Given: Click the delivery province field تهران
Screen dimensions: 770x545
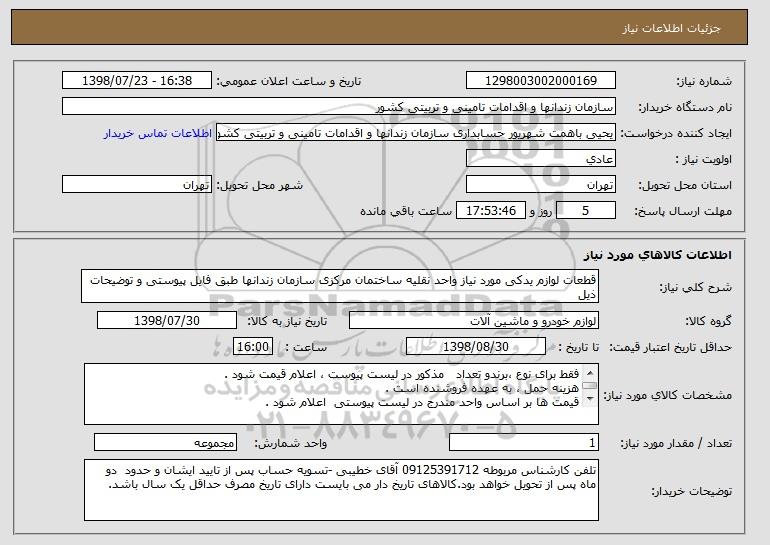Looking at the screenshot, I should tap(541, 185).
